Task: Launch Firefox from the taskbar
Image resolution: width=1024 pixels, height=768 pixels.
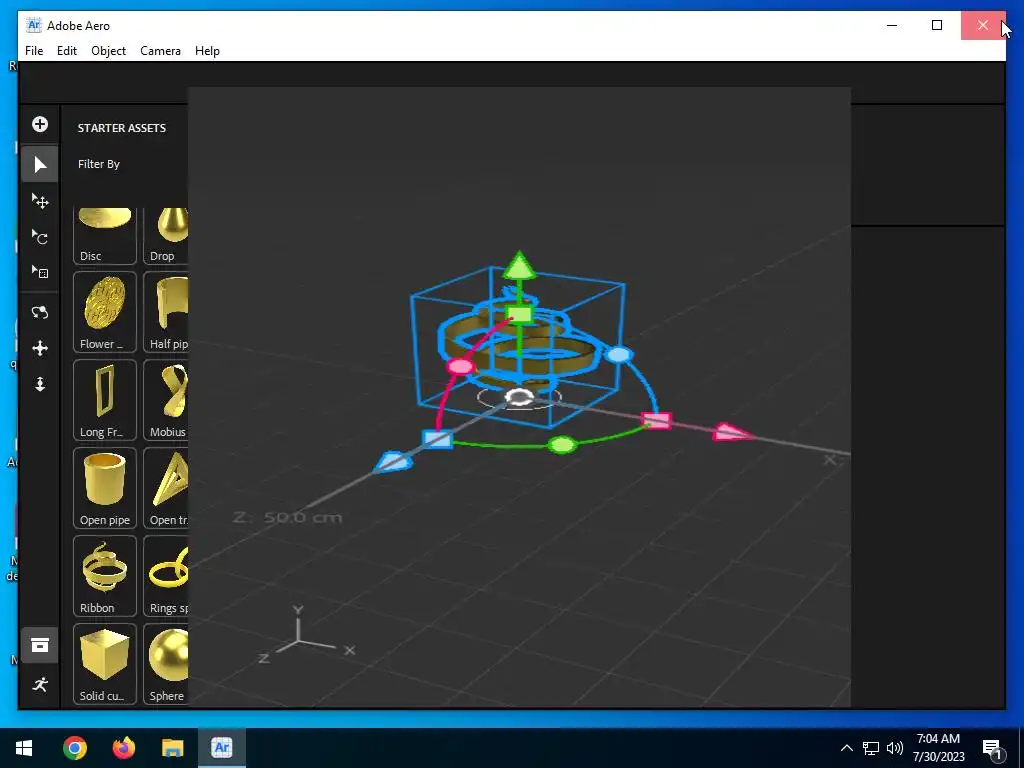Action: point(123,748)
